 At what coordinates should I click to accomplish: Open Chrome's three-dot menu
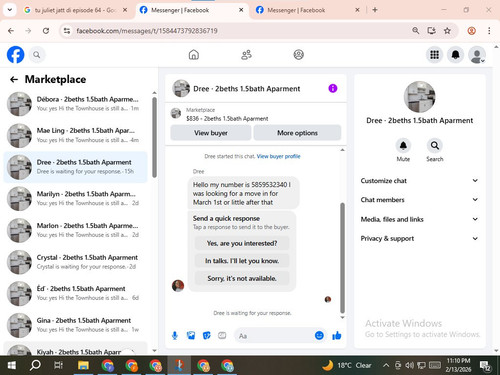click(489, 31)
